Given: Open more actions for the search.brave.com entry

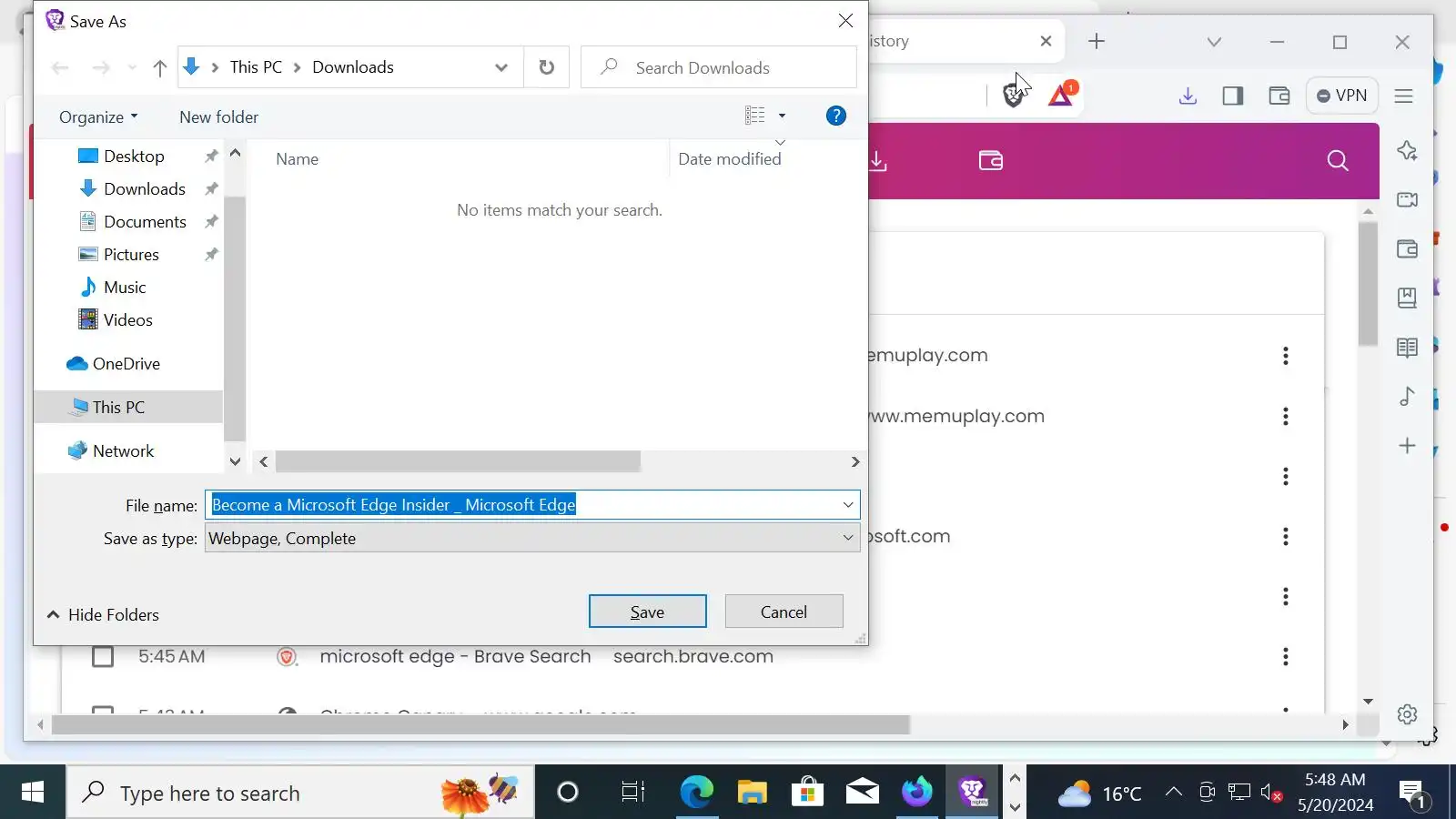Looking at the screenshot, I should [1286, 656].
